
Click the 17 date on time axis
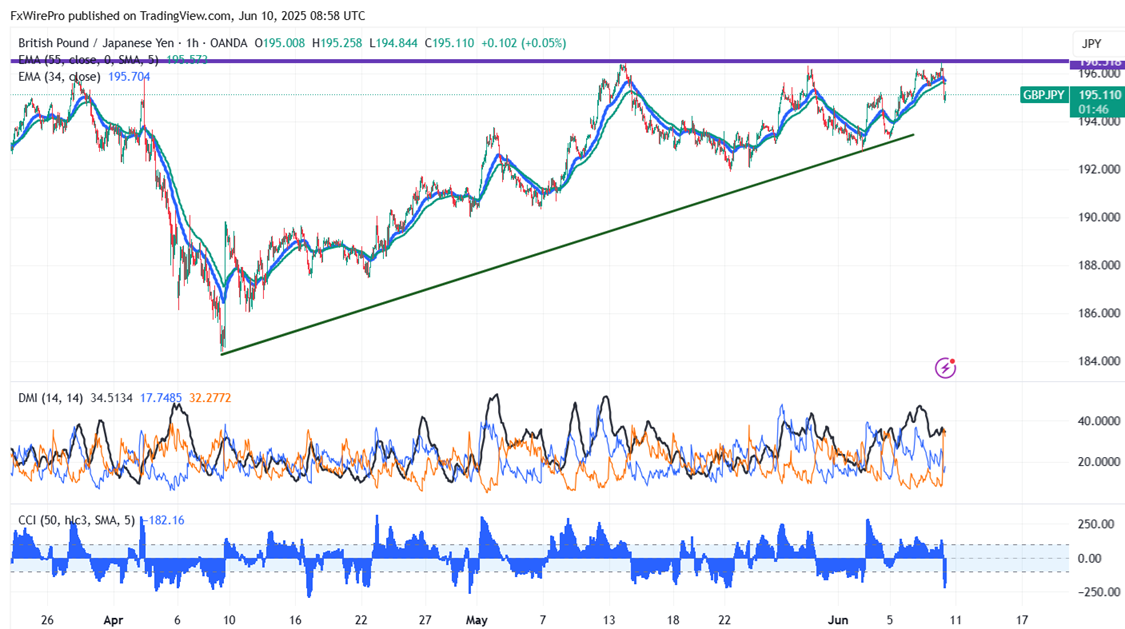point(1022,620)
